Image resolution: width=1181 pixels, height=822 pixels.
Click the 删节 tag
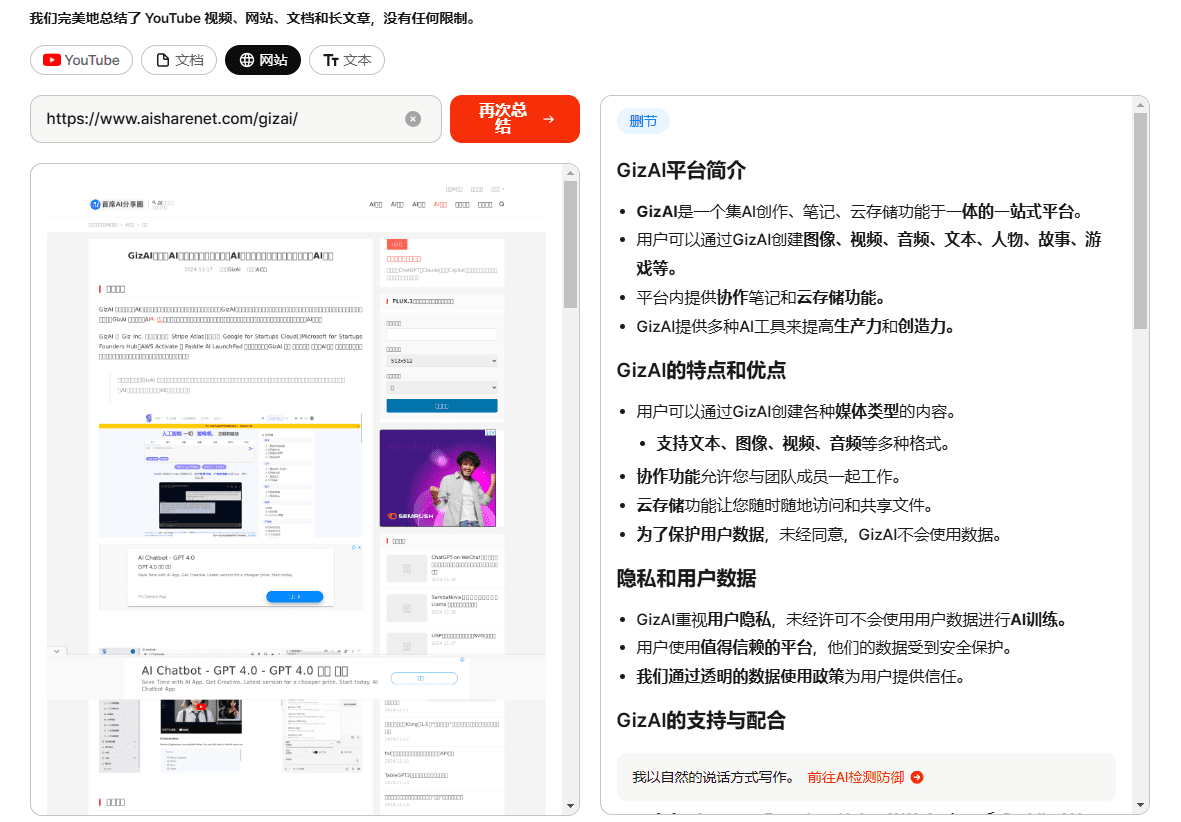coord(643,121)
